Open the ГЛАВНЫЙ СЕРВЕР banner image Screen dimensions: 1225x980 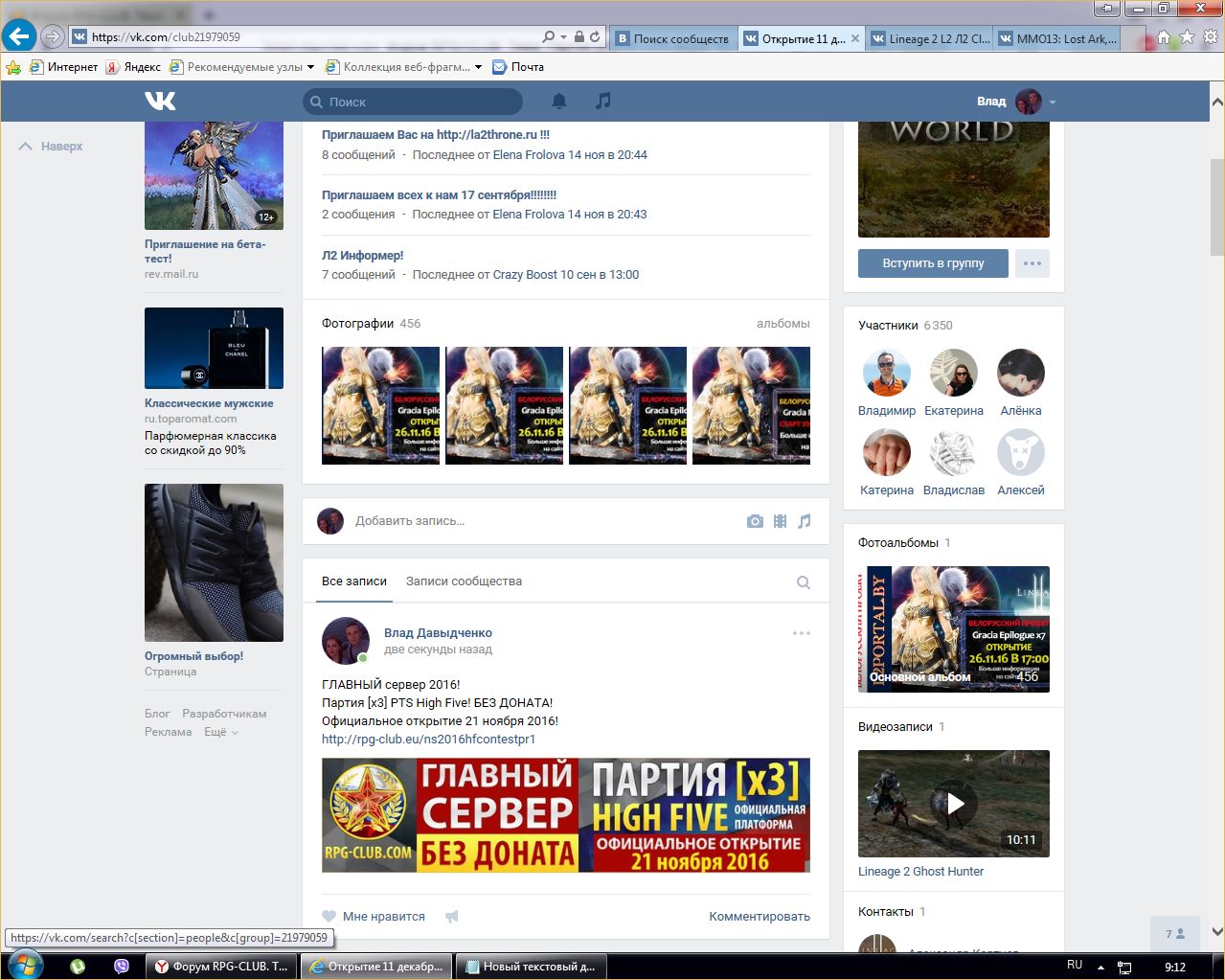point(566,815)
